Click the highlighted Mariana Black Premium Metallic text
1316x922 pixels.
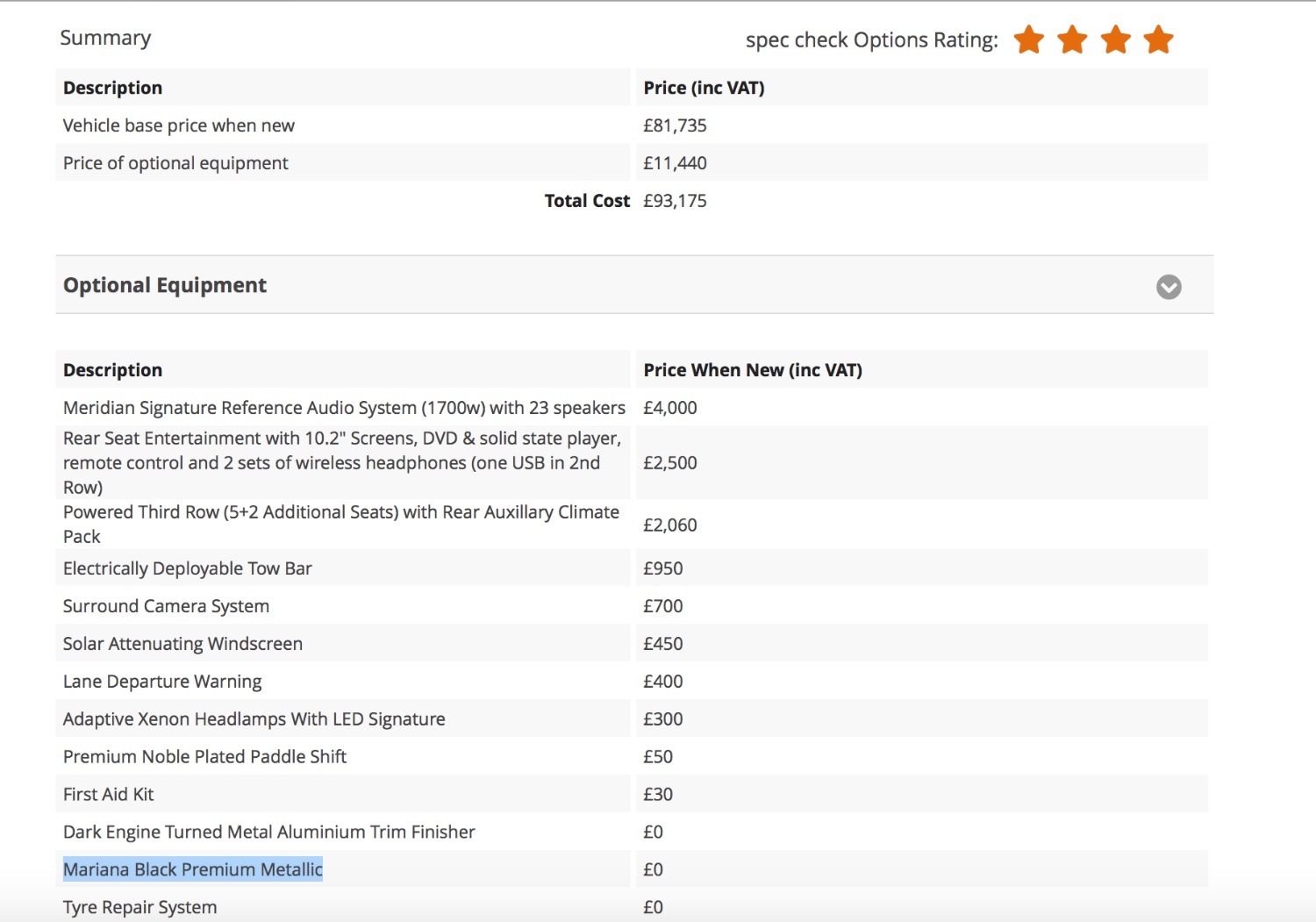click(193, 869)
